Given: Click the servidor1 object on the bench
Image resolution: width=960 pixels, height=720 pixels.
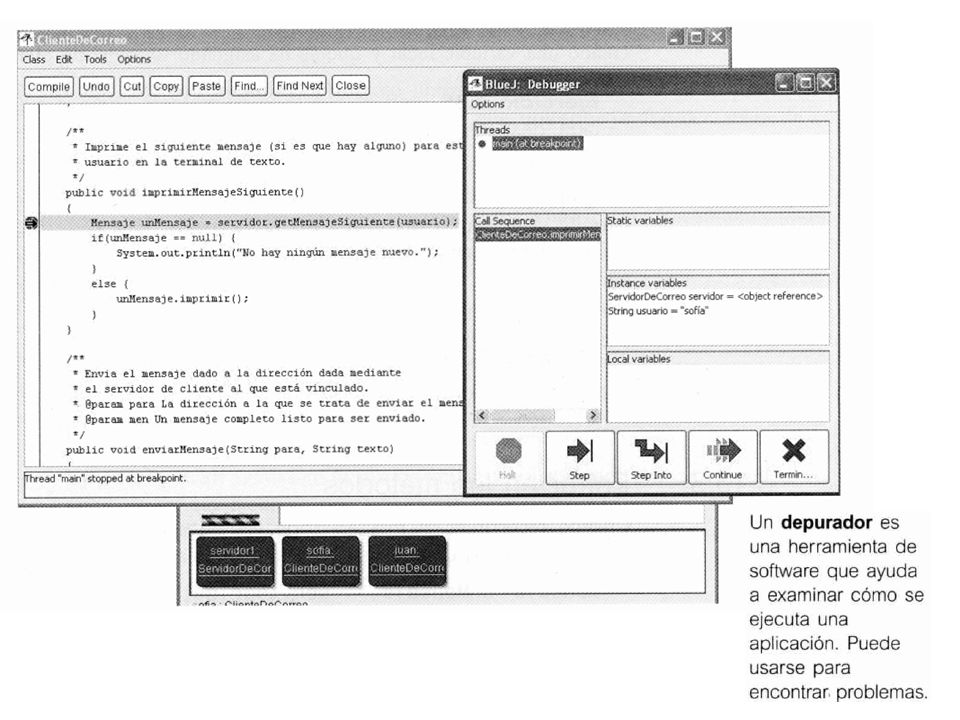Looking at the screenshot, I should pyautogui.click(x=235, y=561).
